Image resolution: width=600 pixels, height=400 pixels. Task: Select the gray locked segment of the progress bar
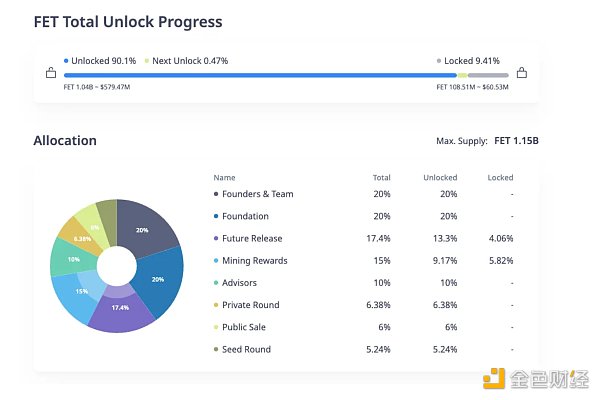pyautogui.click(x=488, y=75)
